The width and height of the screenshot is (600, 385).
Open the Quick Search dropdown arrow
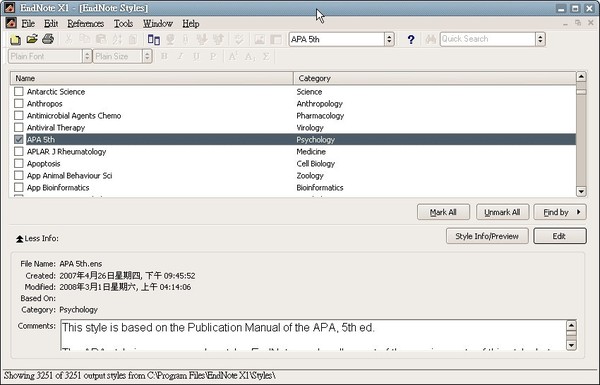(540, 39)
